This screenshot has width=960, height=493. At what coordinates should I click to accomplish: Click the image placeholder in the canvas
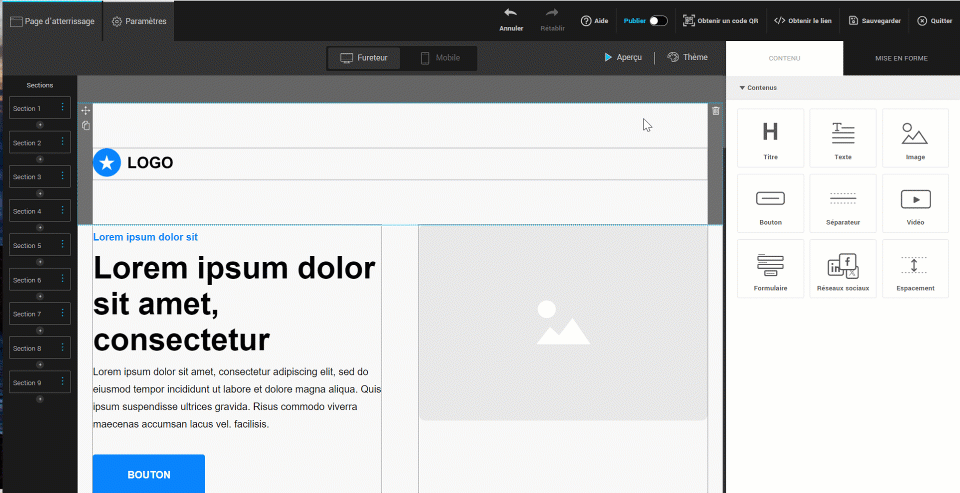pyautogui.click(x=562, y=322)
